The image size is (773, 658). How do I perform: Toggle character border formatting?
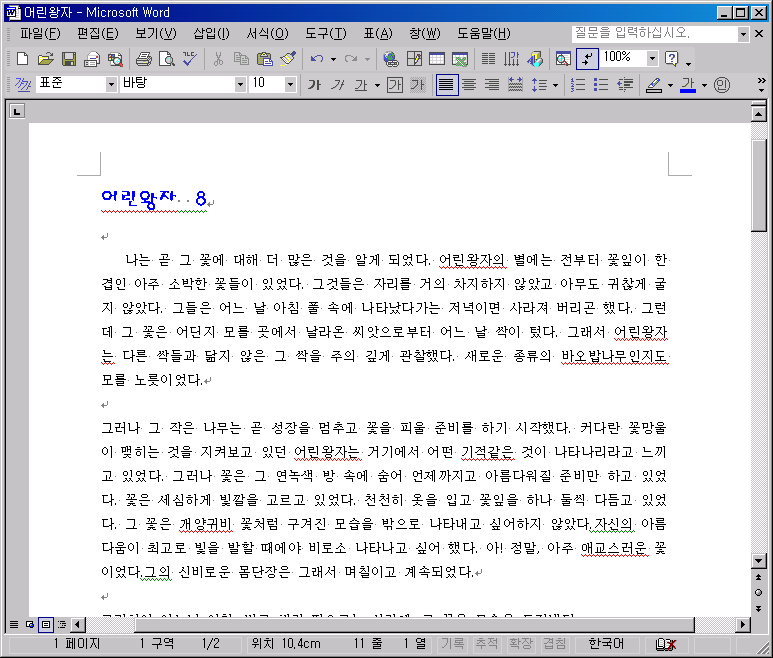tap(394, 85)
